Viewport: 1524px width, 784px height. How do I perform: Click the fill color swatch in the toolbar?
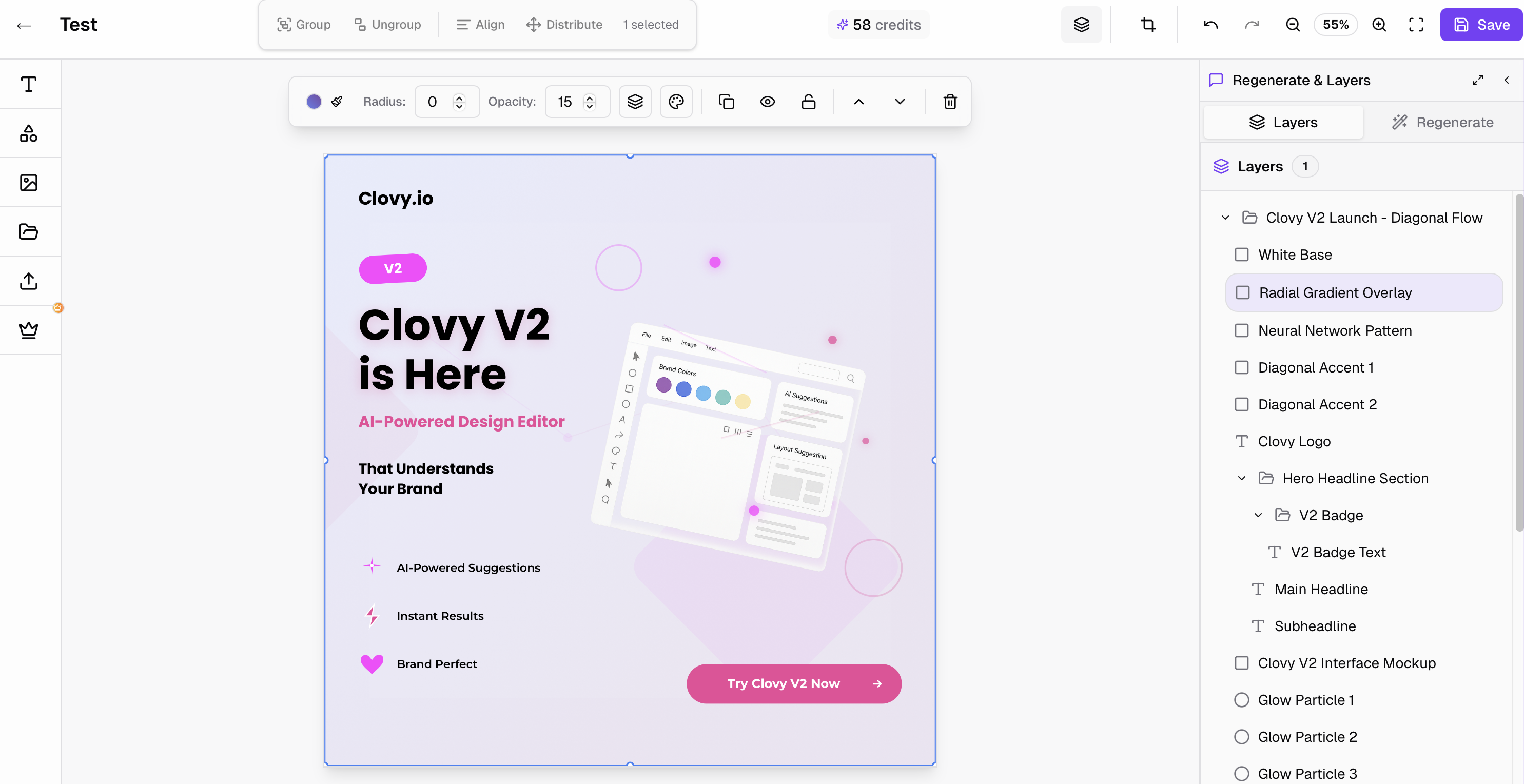point(314,101)
